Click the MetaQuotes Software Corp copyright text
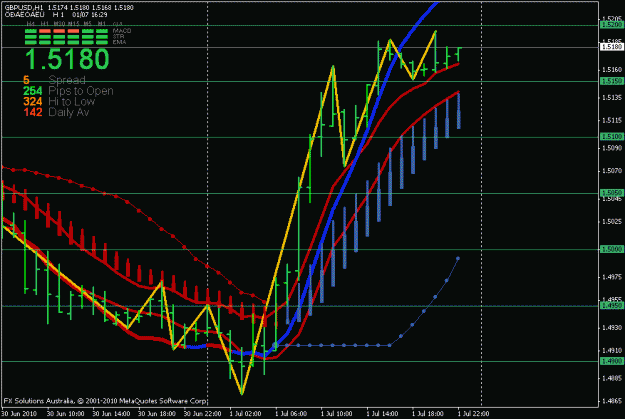The height and width of the screenshot is (419, 625). (x=106, y=401)
